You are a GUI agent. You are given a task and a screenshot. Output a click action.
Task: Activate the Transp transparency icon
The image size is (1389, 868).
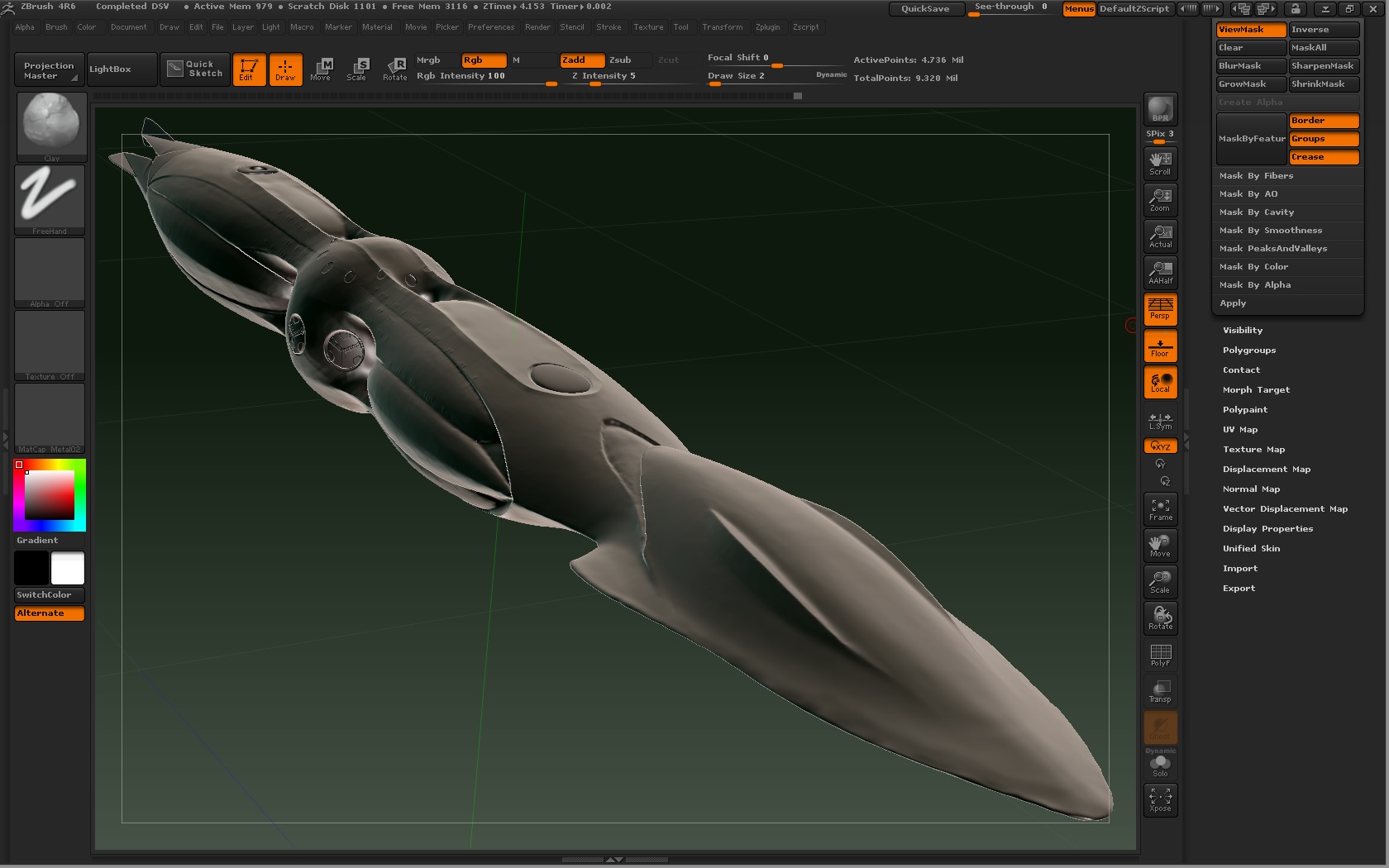[1159, 690]
